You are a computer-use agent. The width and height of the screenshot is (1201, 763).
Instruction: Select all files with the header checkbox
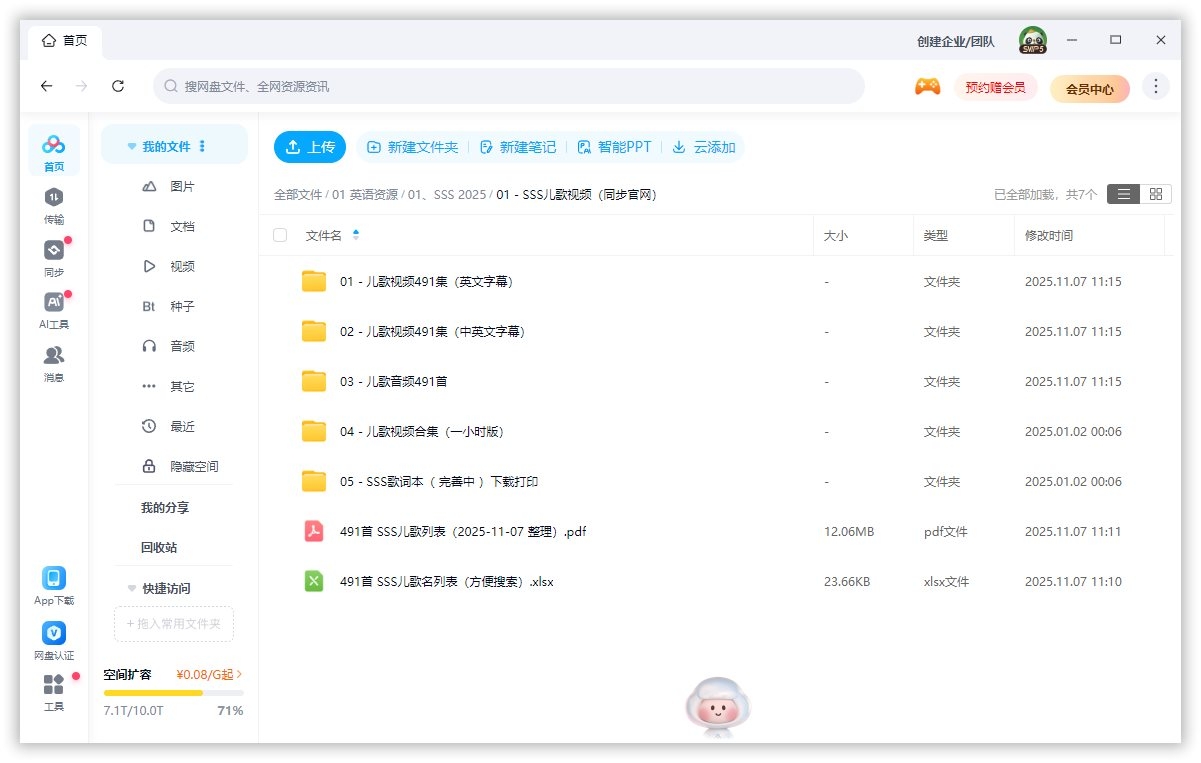click(280, 234)
